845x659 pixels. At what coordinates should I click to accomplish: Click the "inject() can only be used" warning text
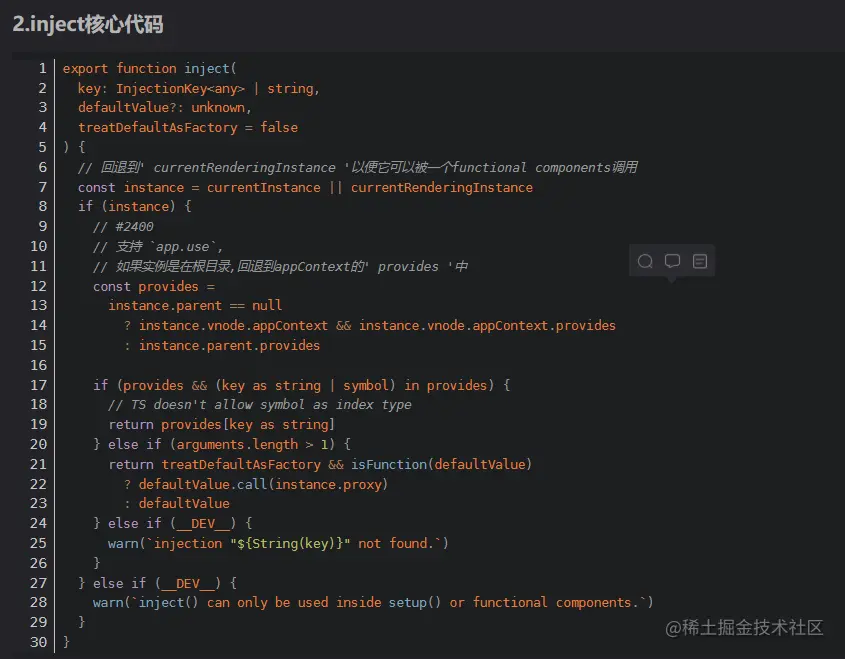click(234, 602)
